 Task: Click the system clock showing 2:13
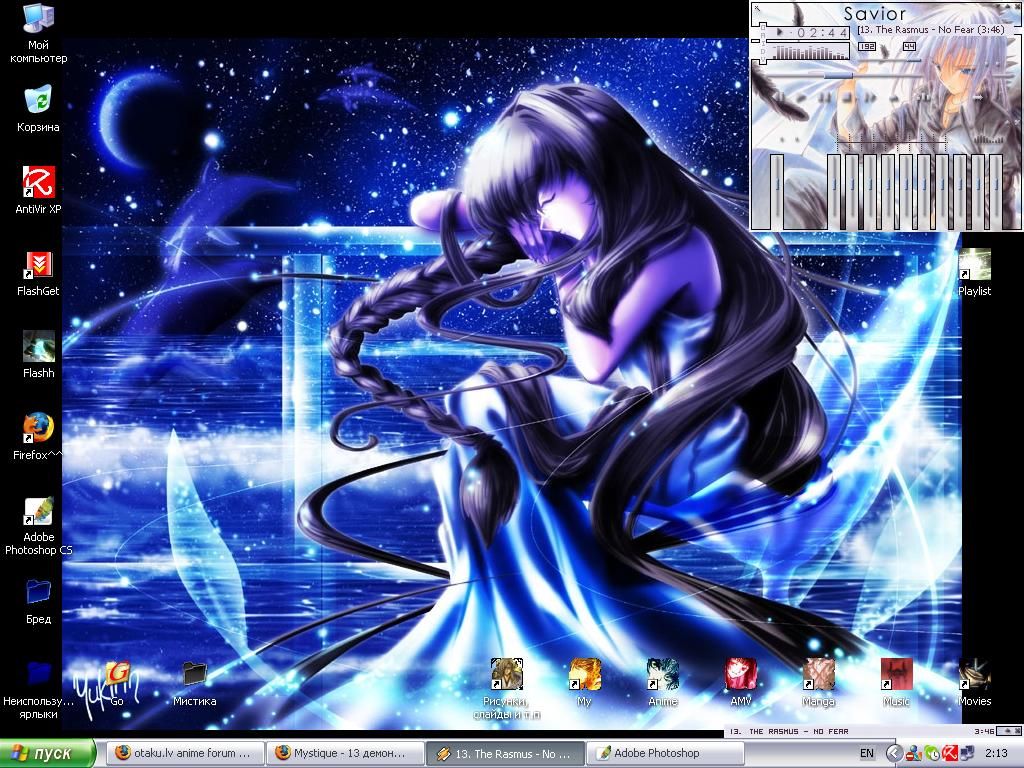pos(996,753)
